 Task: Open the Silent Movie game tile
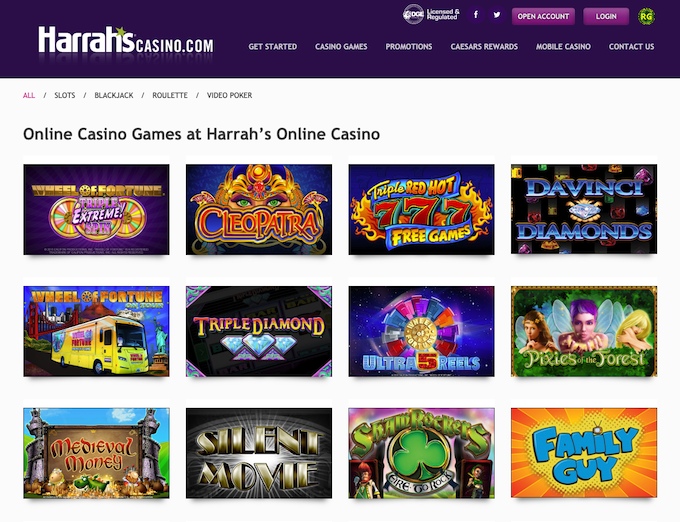259,453
